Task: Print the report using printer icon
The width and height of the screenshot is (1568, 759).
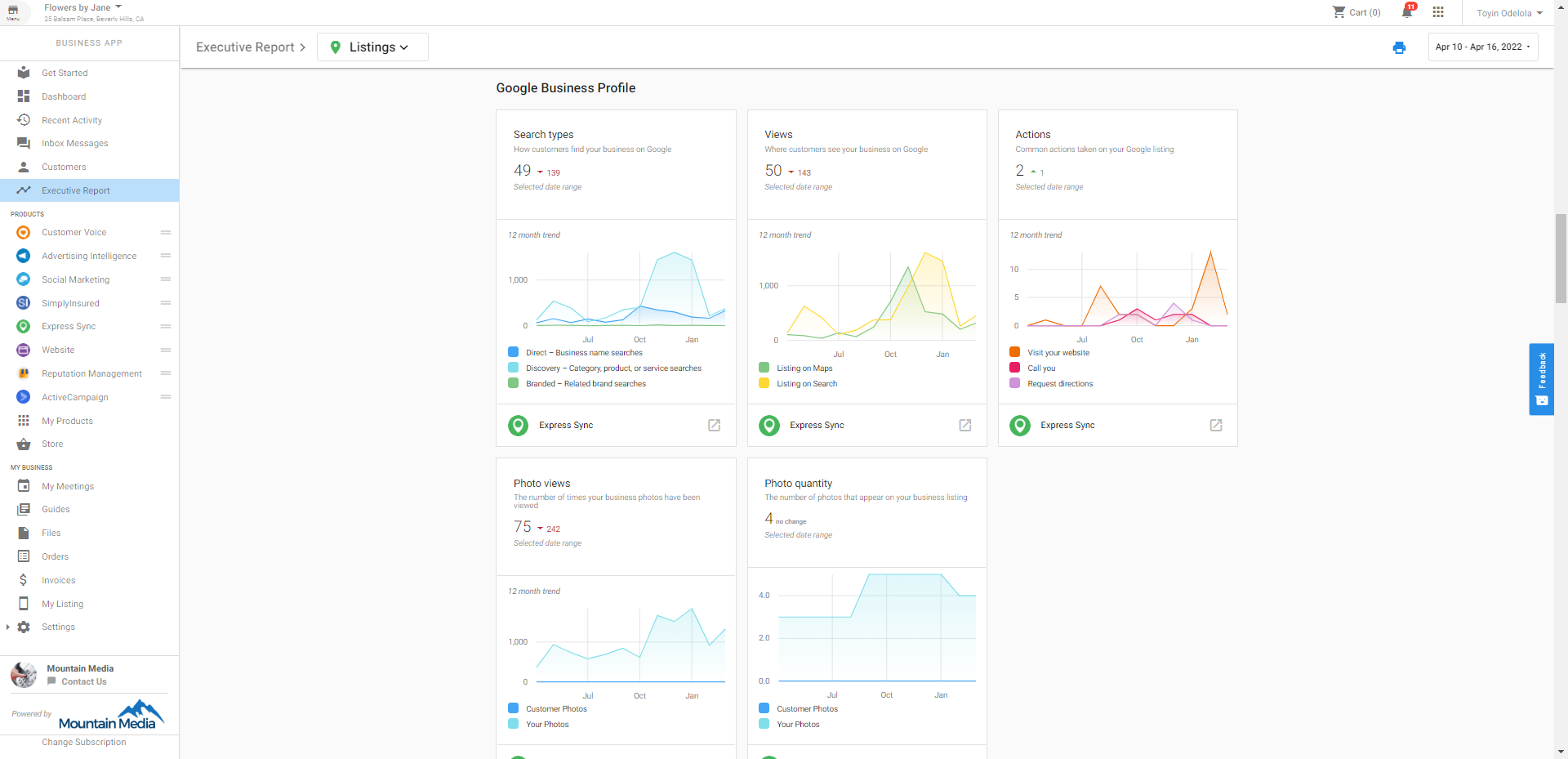Action: point(1399,47)
